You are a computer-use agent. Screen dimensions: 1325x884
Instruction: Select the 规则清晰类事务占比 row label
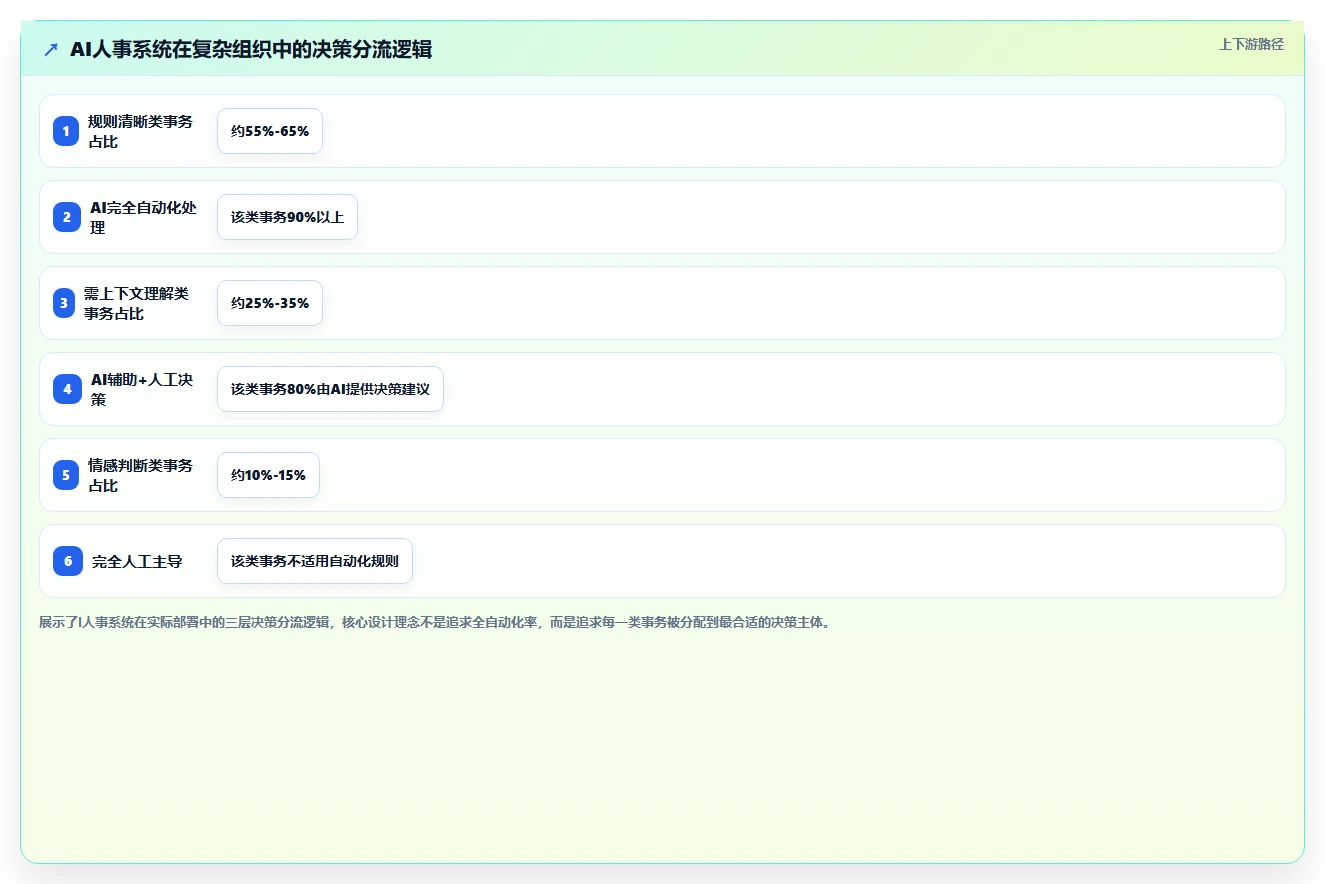point(140,131)
